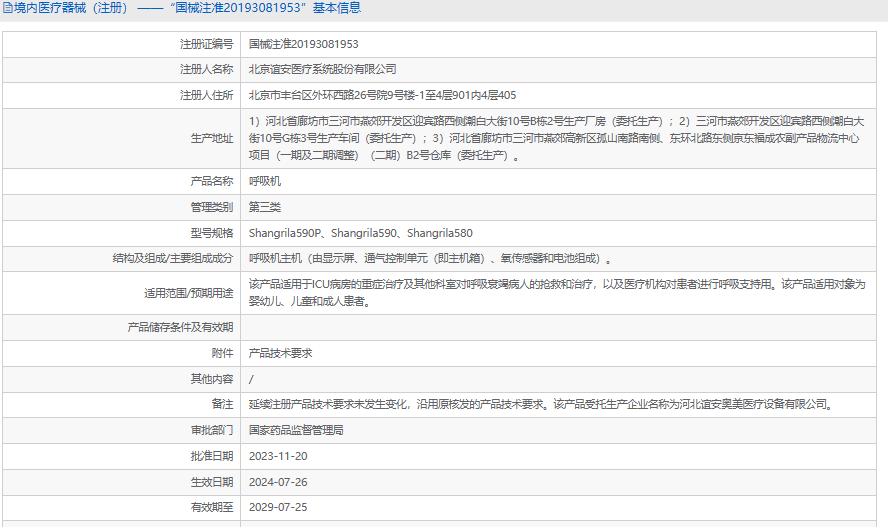
Task: Select the remark text 延续注册产品技术要求未发生变化
Action: tap(541, 404)
